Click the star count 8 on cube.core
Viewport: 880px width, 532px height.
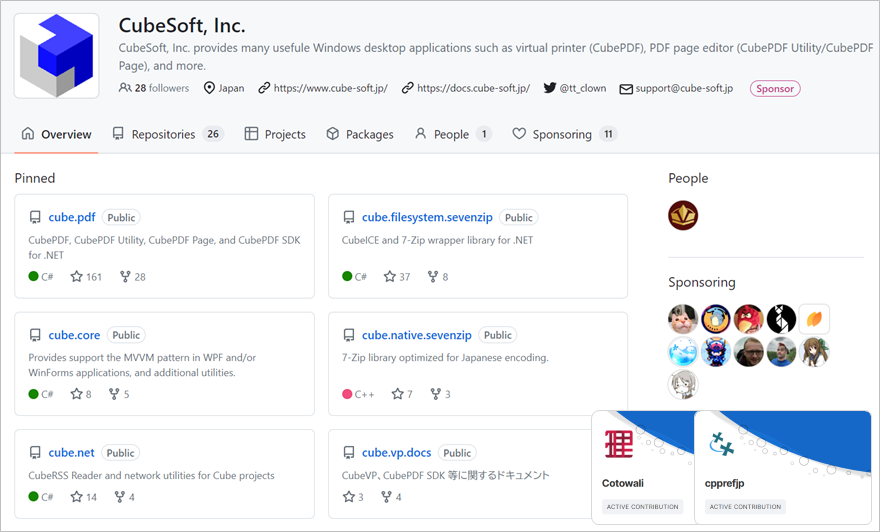click(81, 394)
